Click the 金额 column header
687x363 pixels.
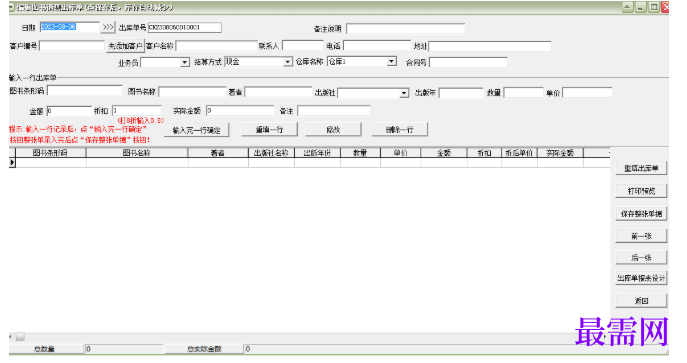pos(444,153)
